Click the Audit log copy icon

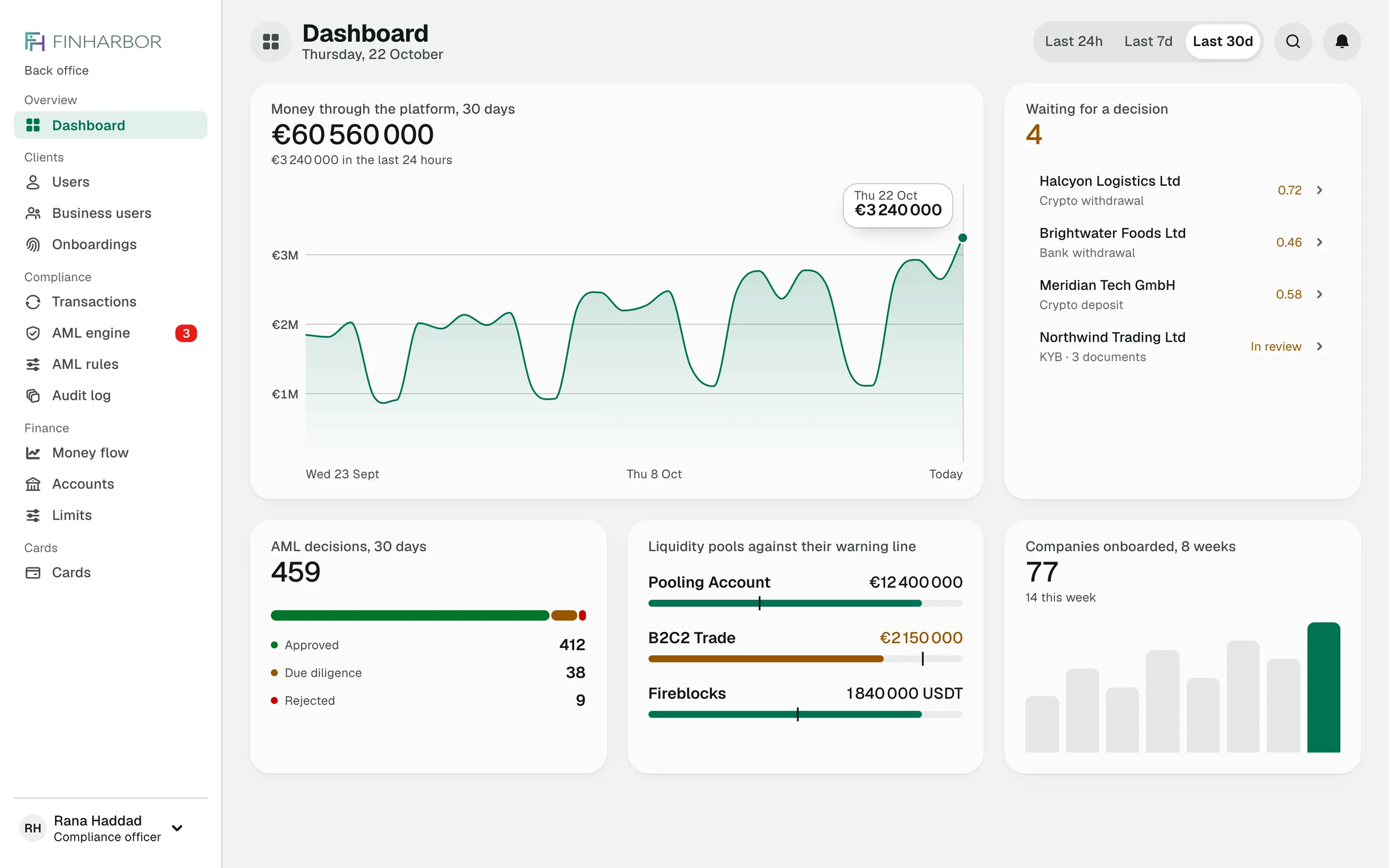point(33,395)
